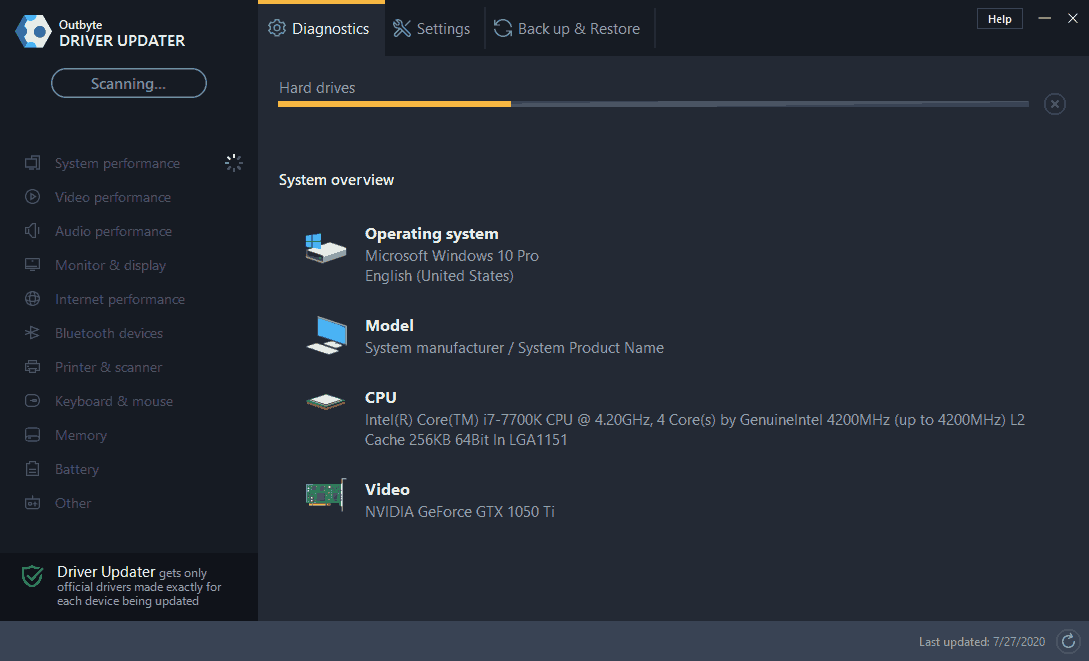Image resolution: width=1089 pixels, height=661 pixels.
Task: Select the Audio performance category
Action: click(x=110, y=231)
